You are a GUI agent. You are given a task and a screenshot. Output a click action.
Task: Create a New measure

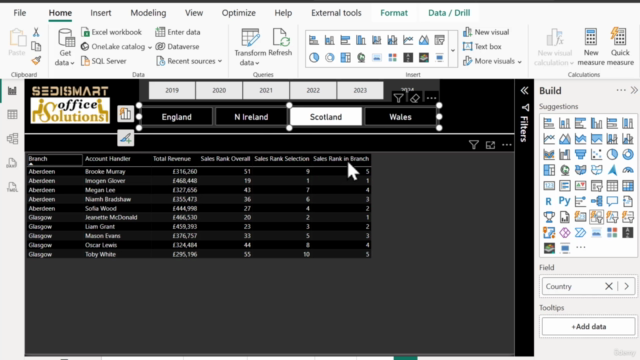click(591, 47)
